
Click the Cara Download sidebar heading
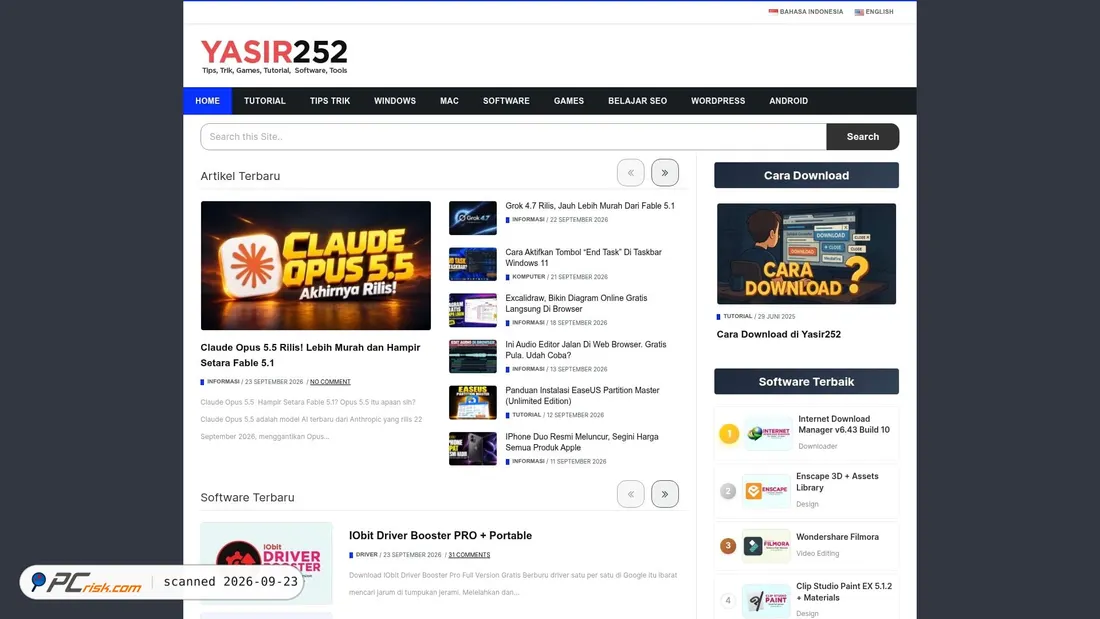point(806,175)
